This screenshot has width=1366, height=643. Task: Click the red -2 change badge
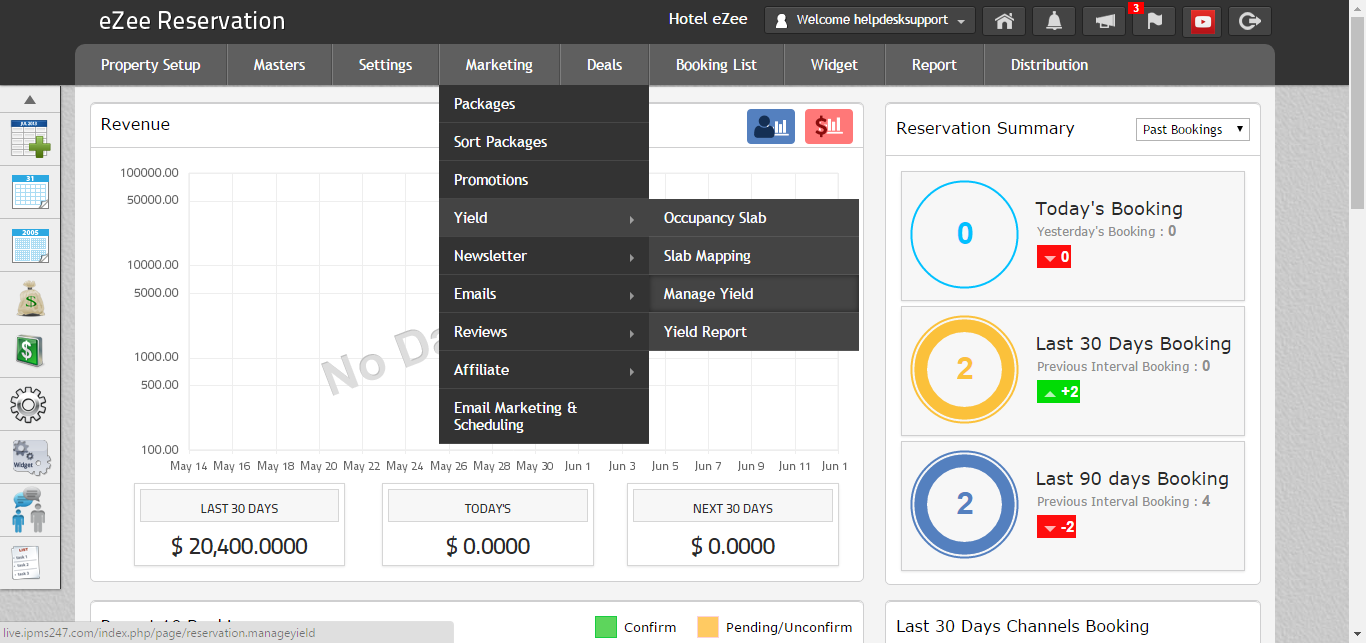tap(1056, 527)
